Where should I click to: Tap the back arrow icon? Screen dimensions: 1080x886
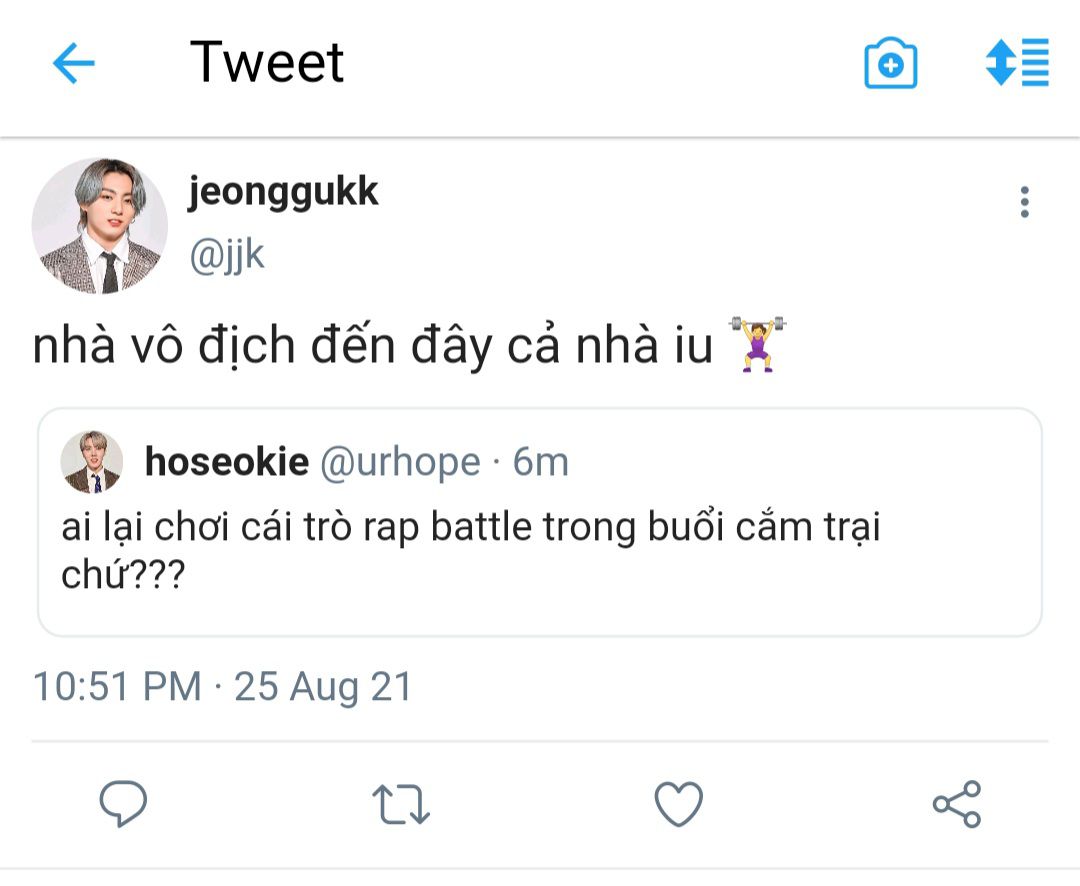tap(73, 65)
